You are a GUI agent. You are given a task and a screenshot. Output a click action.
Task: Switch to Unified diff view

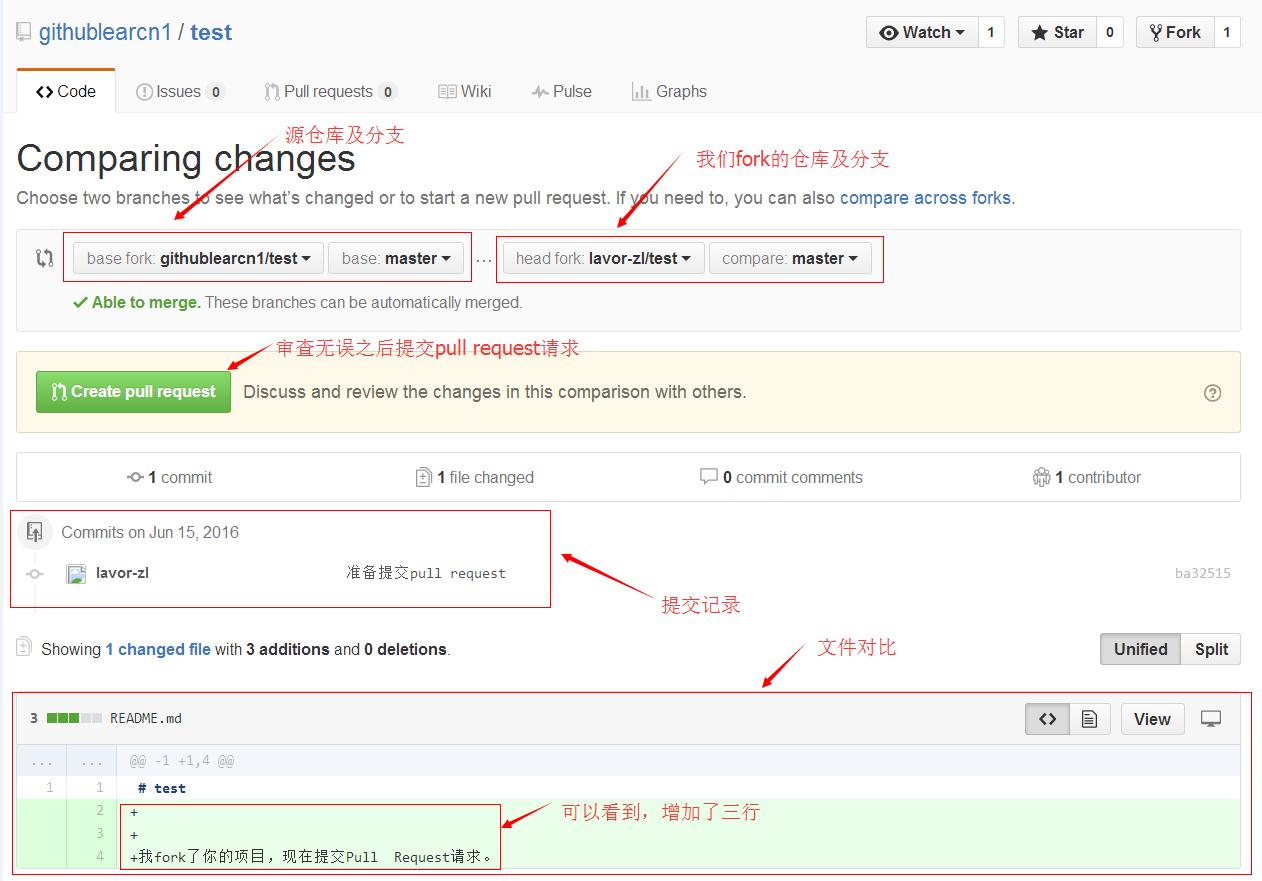(x=1139, y=649)
